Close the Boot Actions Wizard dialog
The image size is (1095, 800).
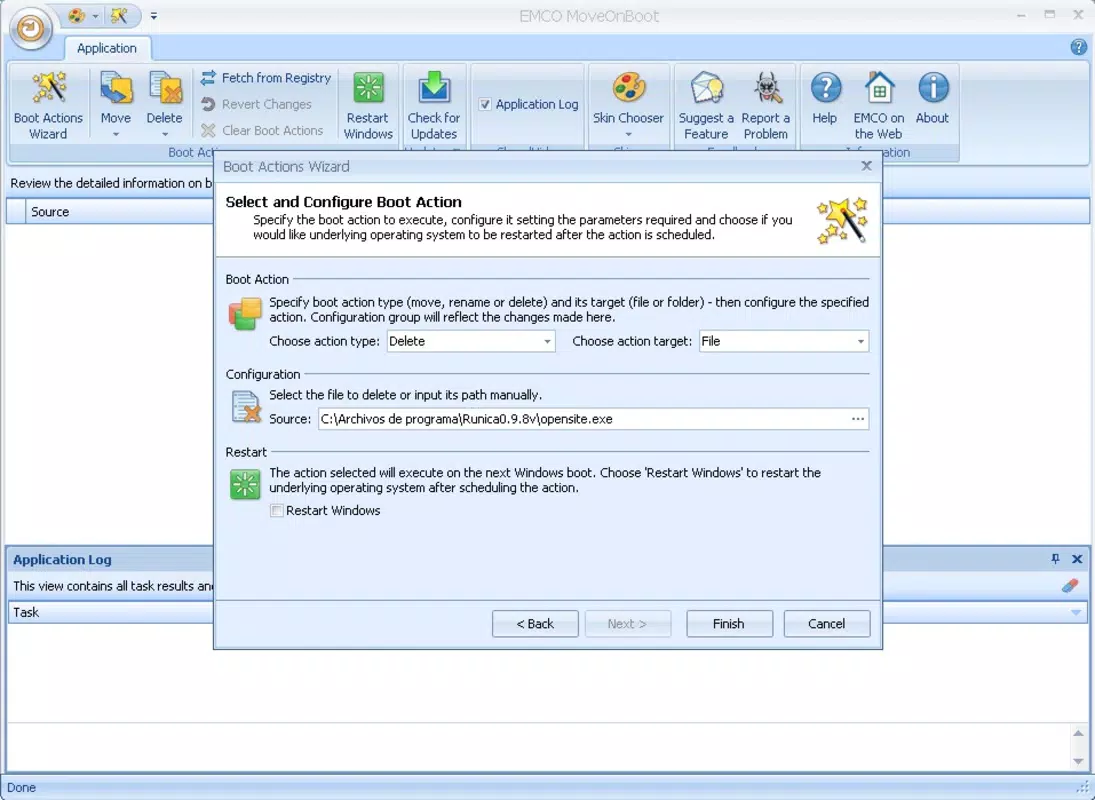click(x=867, y=165)
